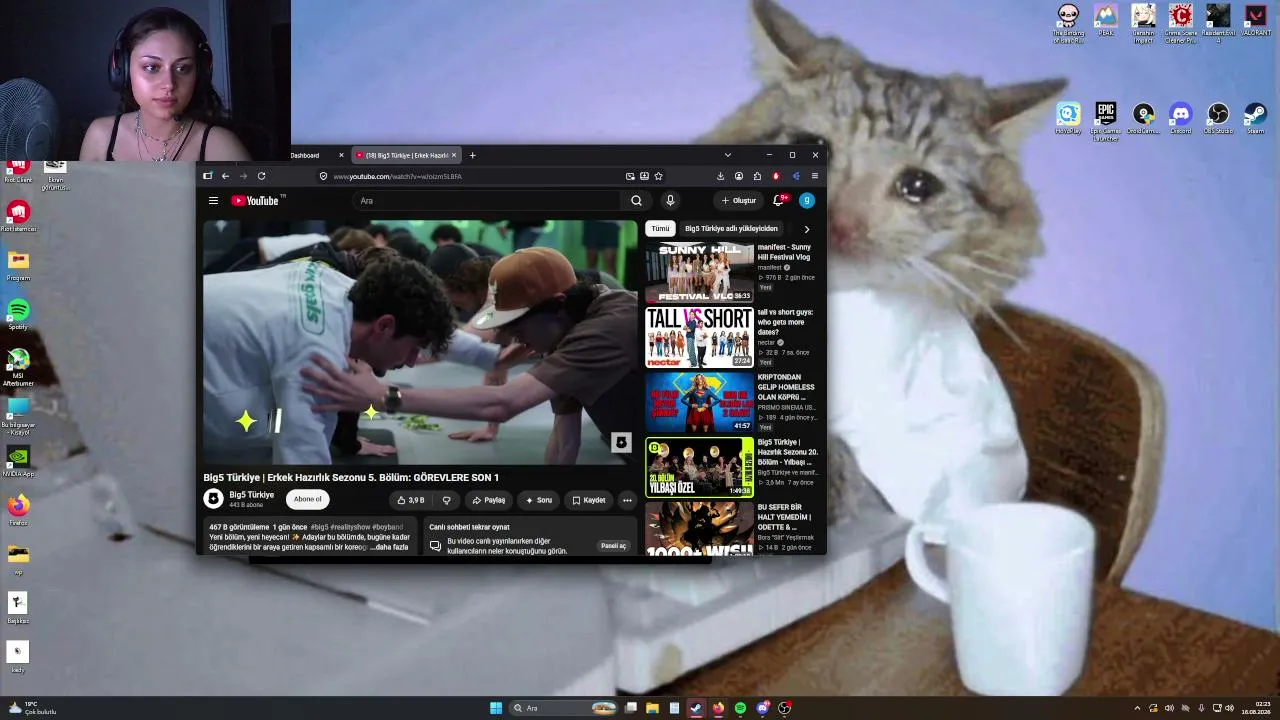This screenshot has width=1280, height=720.
Task: Open Firefox desktop shortcut
Action: 18,510
